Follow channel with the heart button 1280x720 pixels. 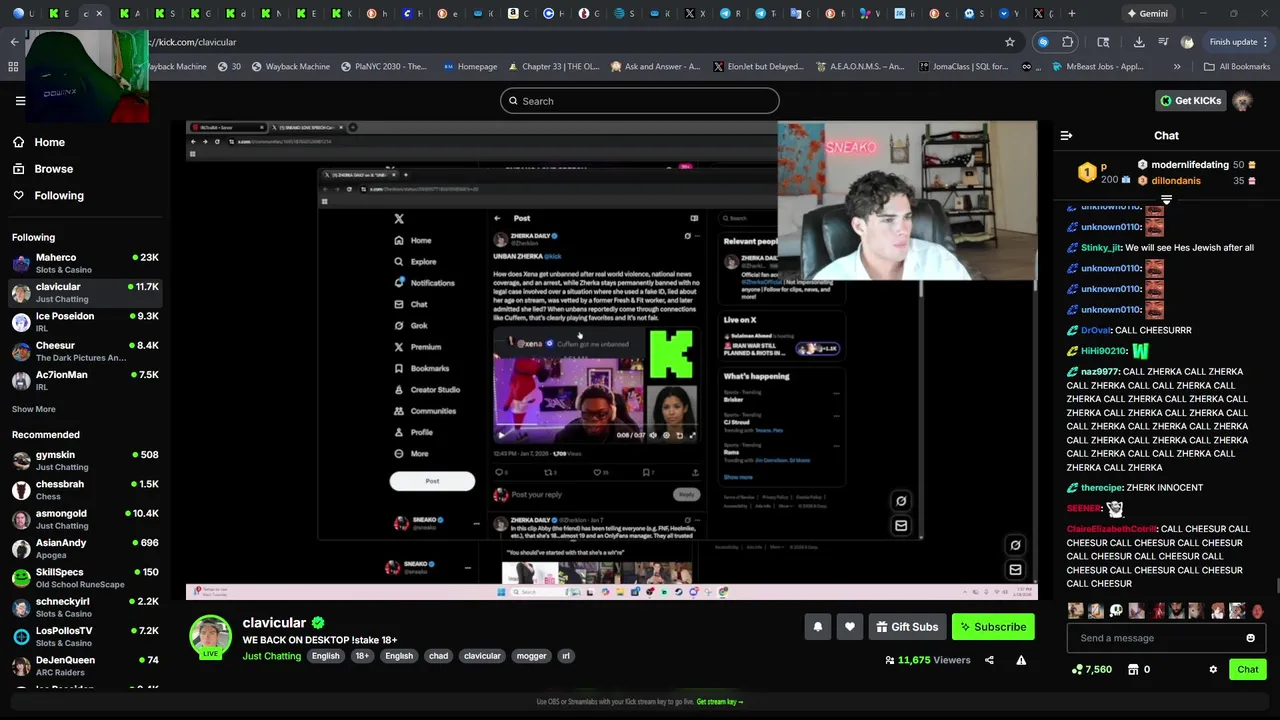[x=850, y=627]
